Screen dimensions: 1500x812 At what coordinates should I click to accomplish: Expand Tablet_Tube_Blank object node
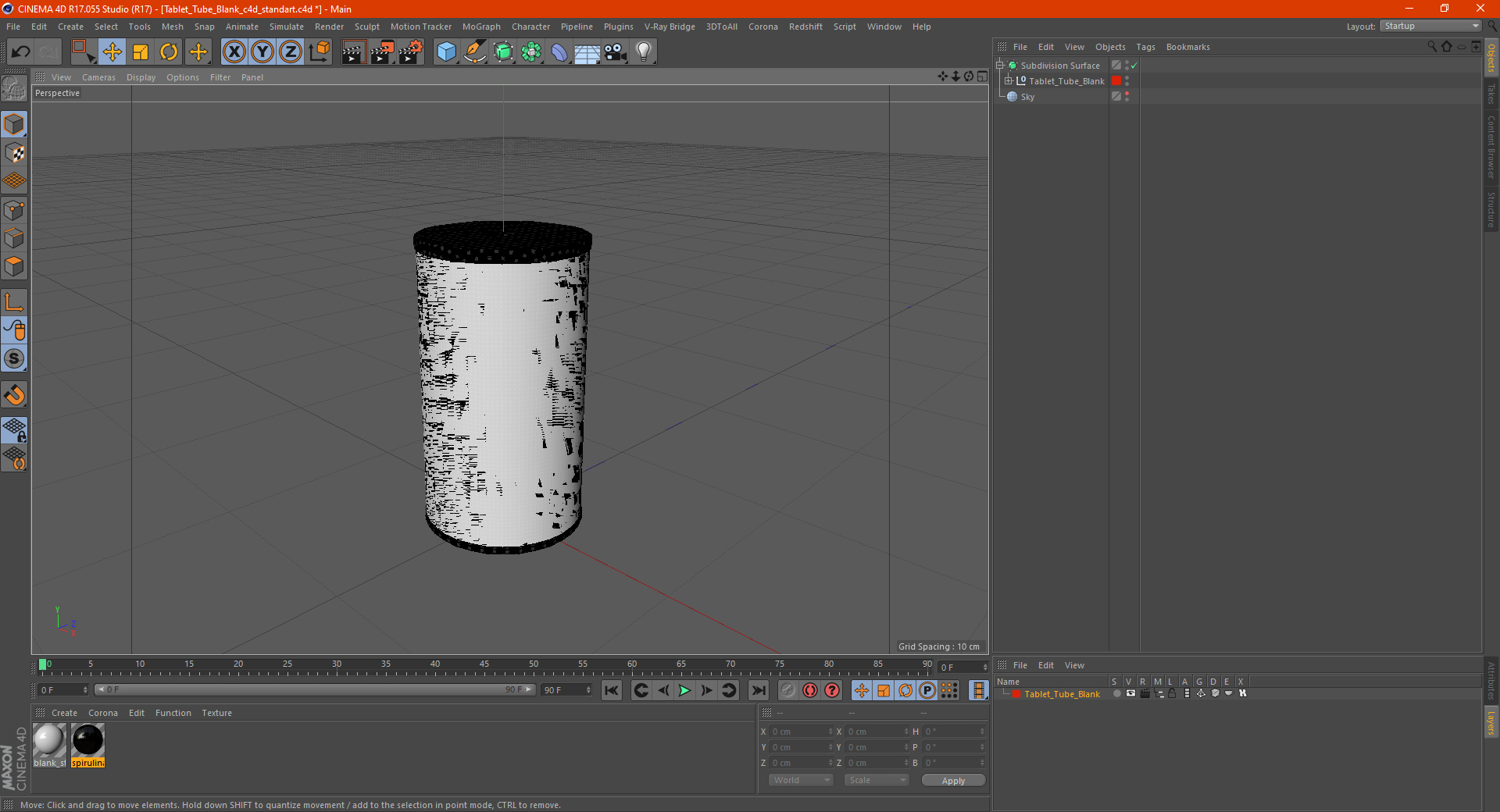click(x=1009, y=80)
